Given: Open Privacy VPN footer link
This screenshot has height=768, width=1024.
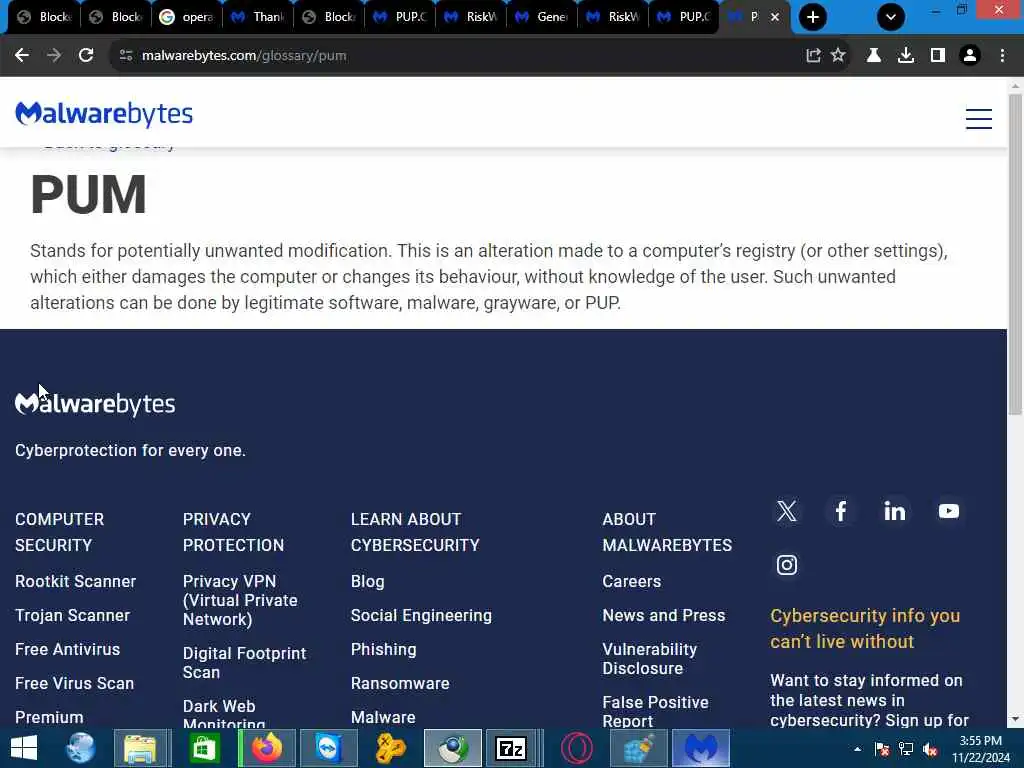Looking at the screenshot, I should (x=240, y=600).
